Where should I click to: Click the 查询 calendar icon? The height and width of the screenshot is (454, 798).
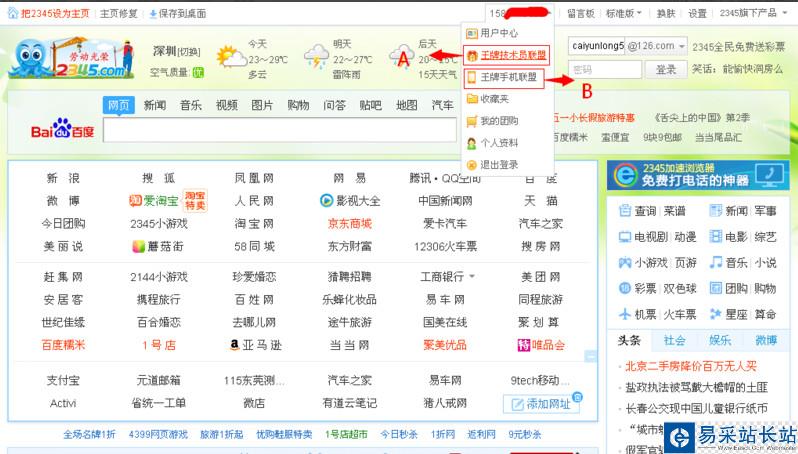624,210
